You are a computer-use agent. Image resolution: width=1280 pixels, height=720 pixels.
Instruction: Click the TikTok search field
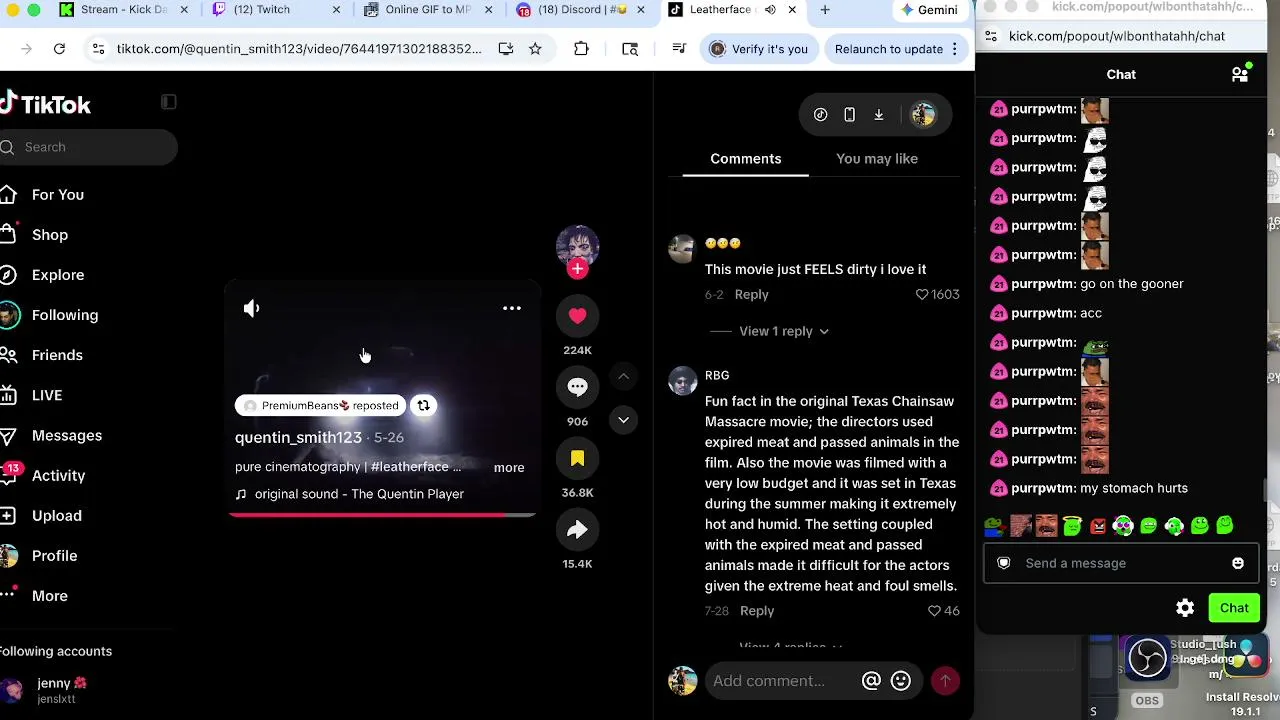point(90,147)
